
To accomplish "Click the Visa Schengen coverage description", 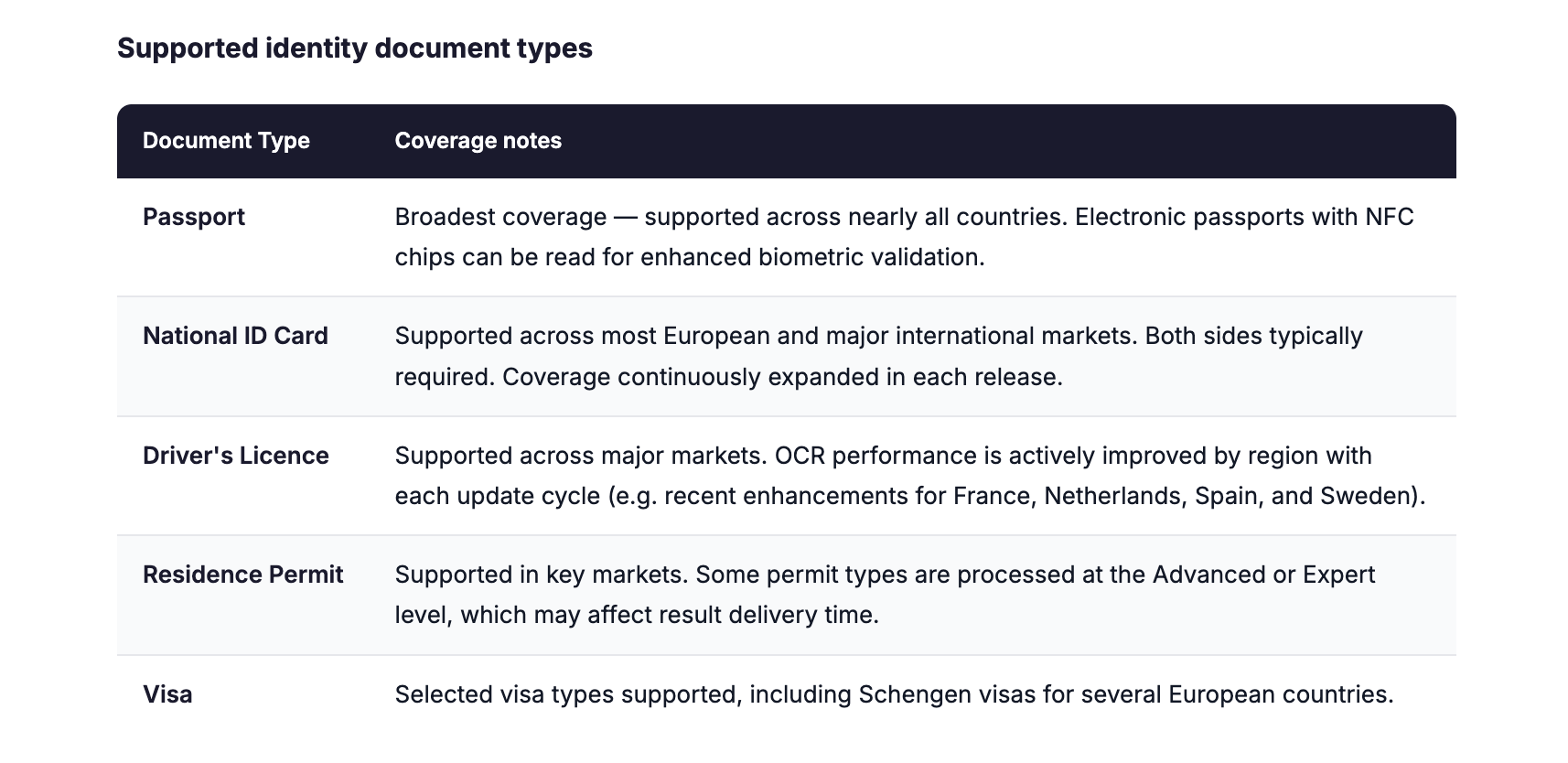I will coord(894,694).
